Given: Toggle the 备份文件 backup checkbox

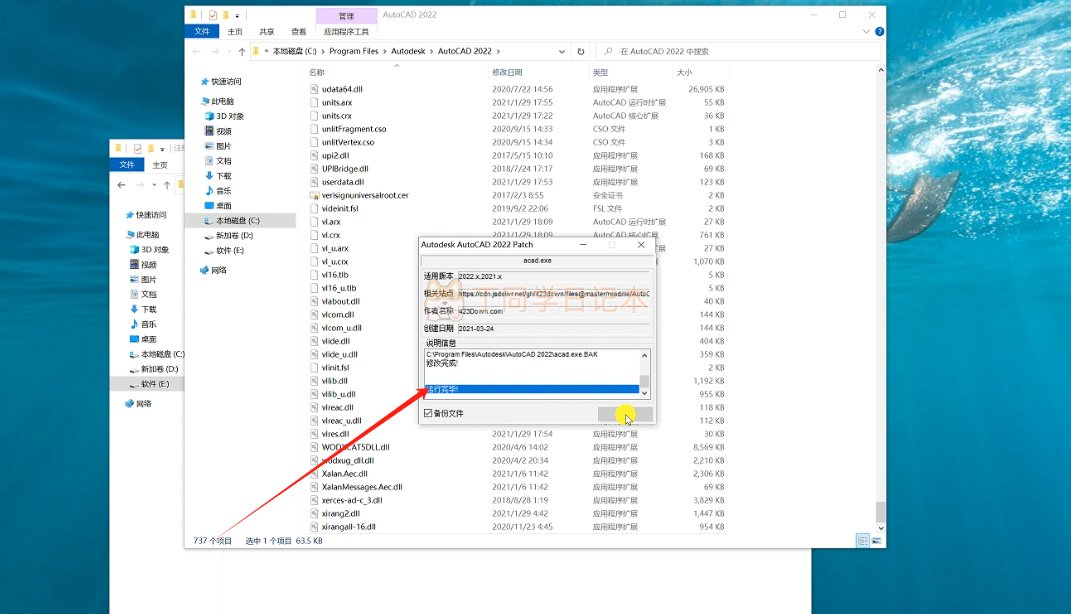Looking at the screenshot, I should tap(429, 413).
